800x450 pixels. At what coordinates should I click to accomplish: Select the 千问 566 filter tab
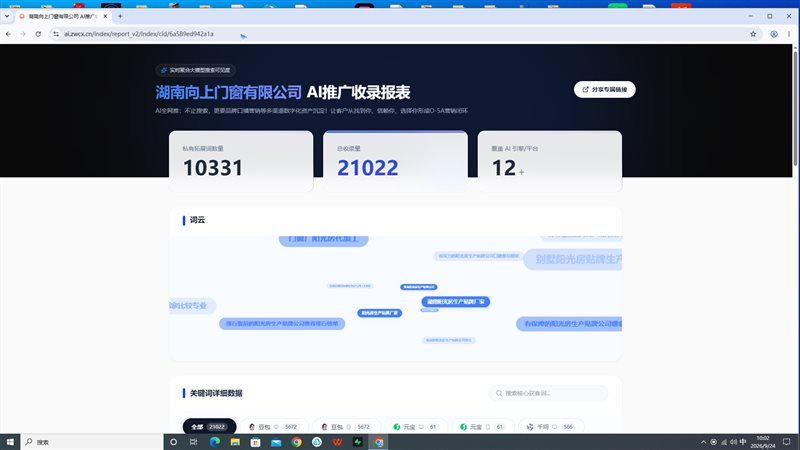click(551, 427)
